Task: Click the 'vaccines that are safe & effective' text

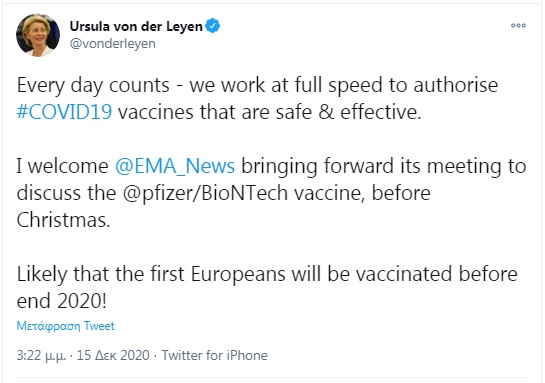Action: [x=269, y=112]
